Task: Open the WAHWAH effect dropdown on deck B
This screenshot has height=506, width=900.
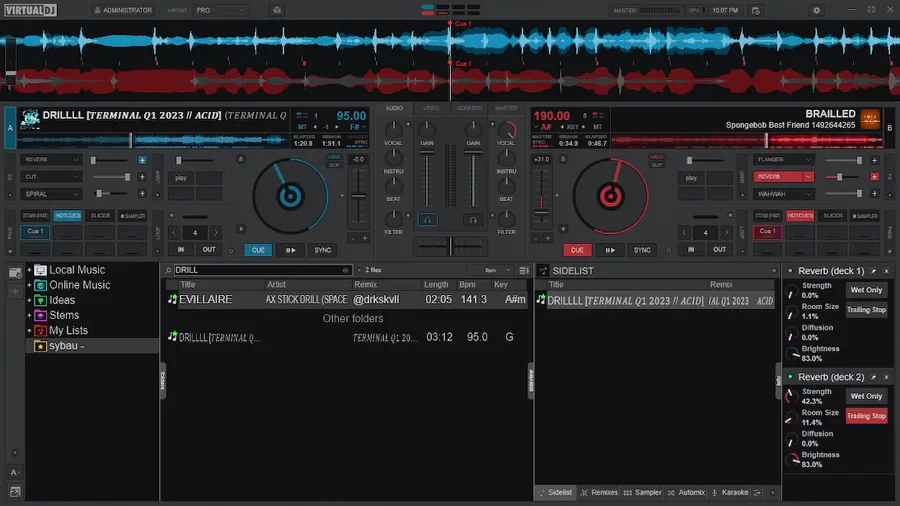Action: coord(783,194)
